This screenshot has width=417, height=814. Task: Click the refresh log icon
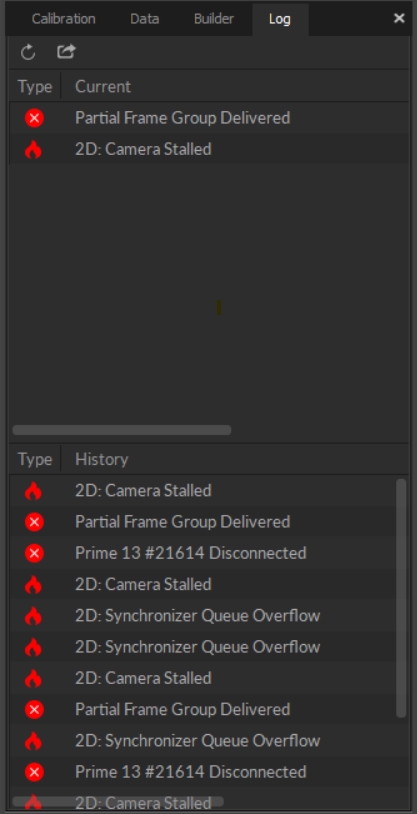click(x=28, y=52)
